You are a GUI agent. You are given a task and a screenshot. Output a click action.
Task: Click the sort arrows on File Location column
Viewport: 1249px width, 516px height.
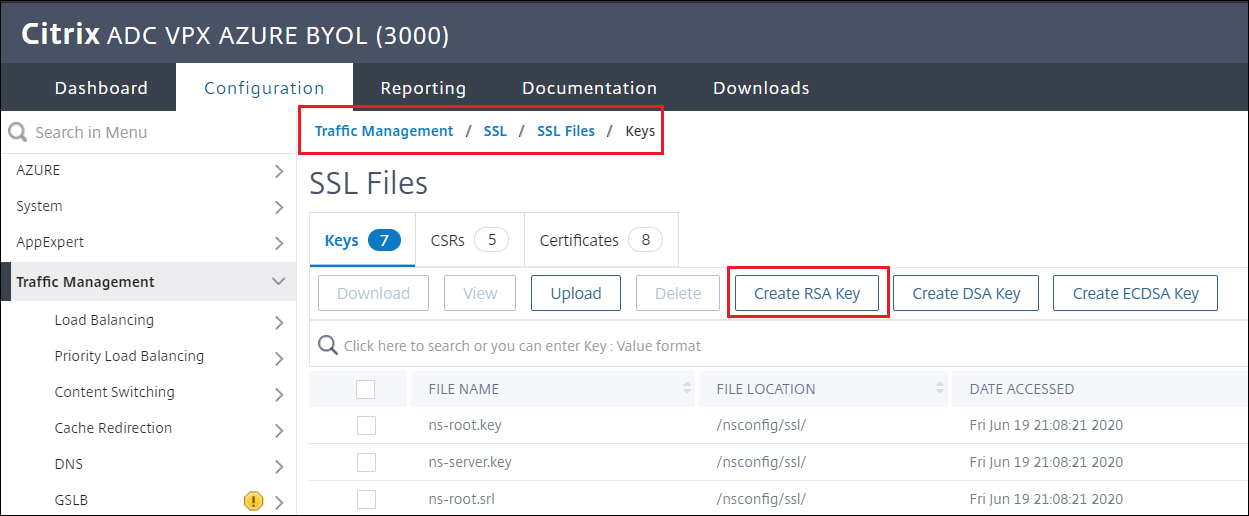point(941,388)
